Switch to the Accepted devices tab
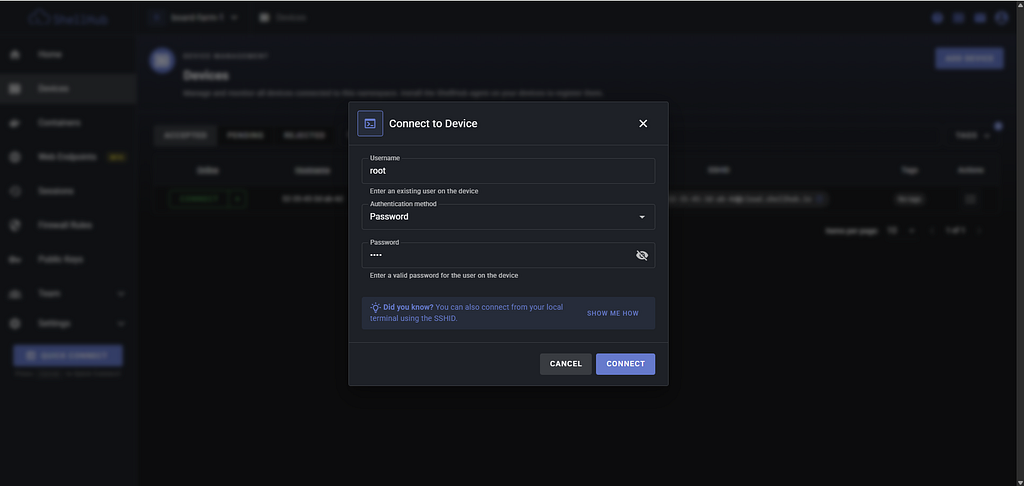The width and height of the screenshot is (1024, 486). click(185, 135)
